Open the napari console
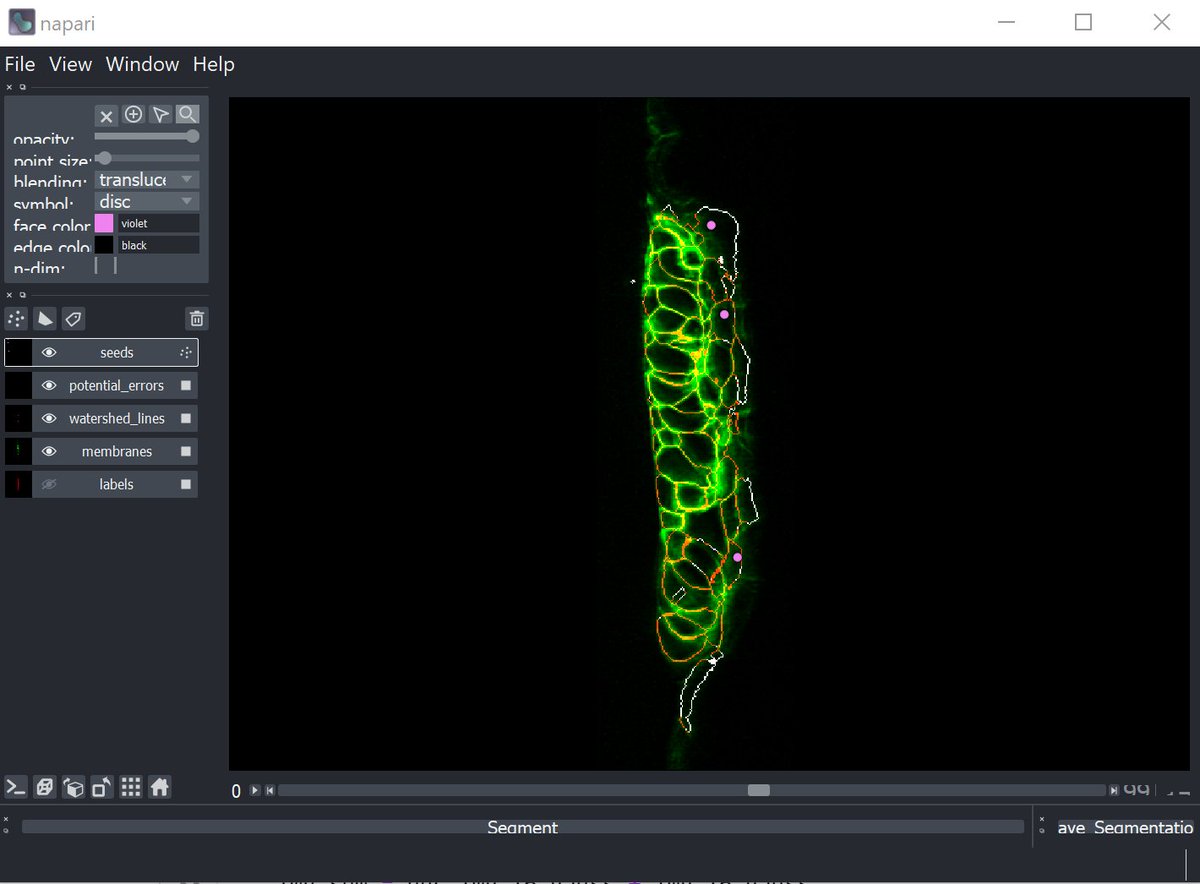The width and height of the screenshot is (1200, 884). pos(16,787)
